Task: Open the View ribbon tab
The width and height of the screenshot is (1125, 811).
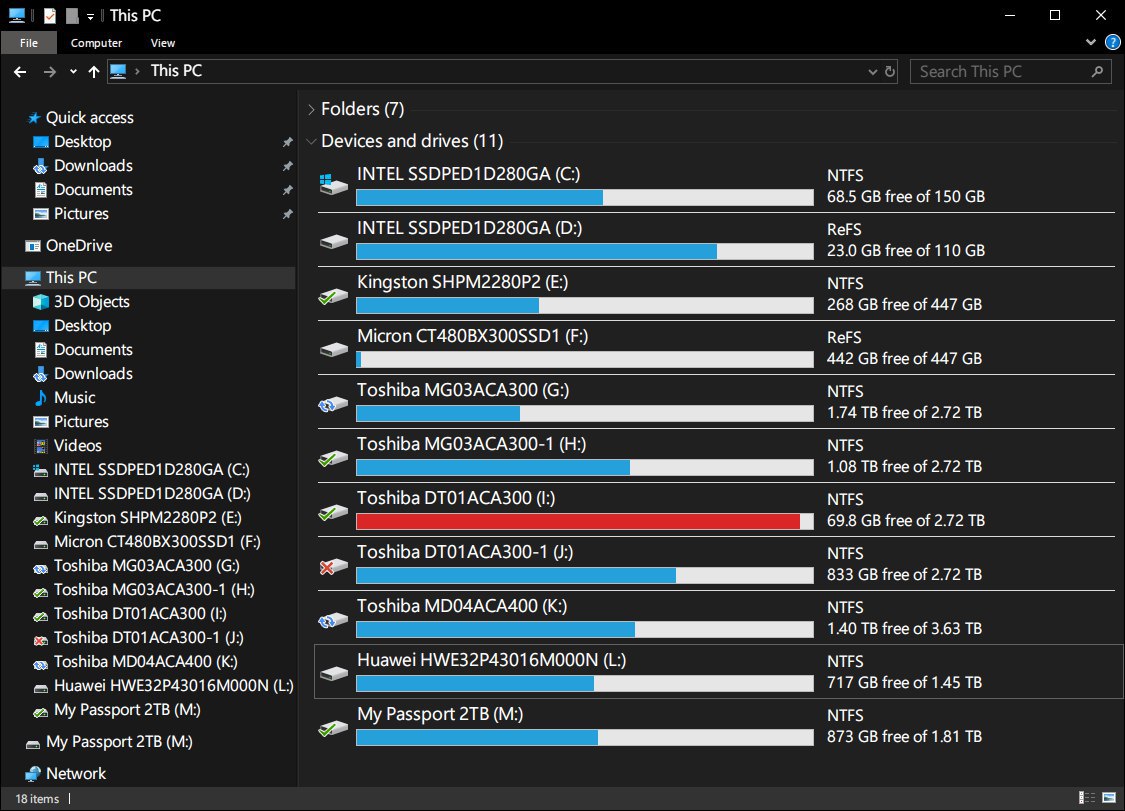Action: (x=163, y=43)
